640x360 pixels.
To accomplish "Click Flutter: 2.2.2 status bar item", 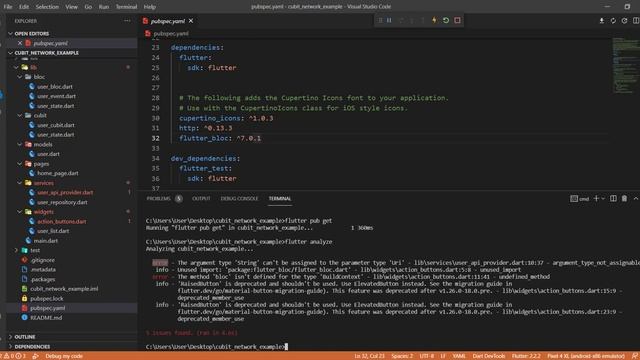I will pyautogui.click(x=526, y=356).
